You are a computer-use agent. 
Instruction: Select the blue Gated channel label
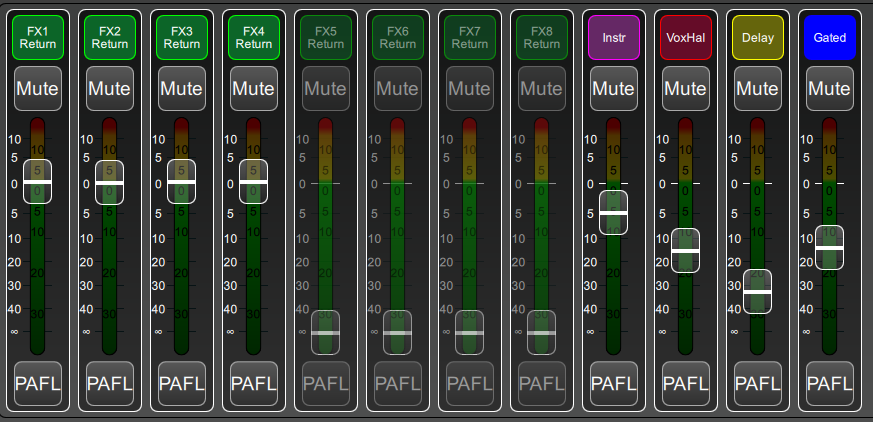click(829, 38)
